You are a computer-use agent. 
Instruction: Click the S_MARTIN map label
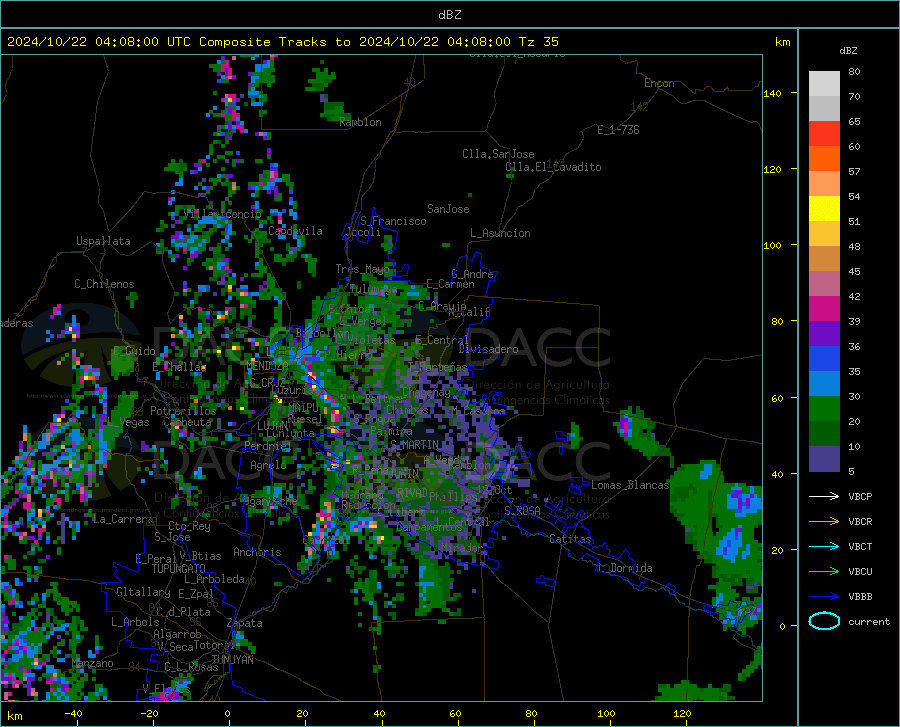[x=414, y=445]
